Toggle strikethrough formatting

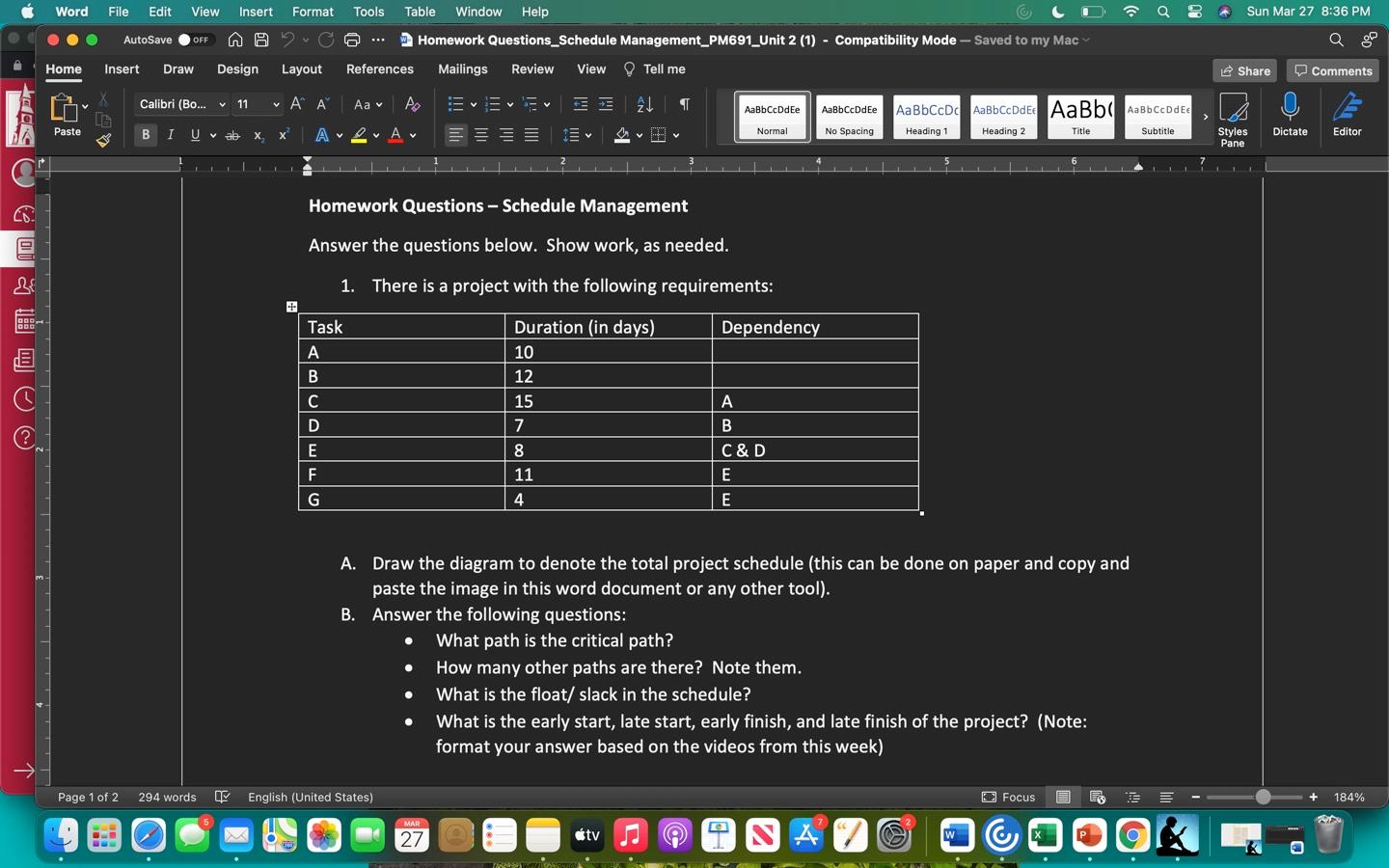click(231, 135)
